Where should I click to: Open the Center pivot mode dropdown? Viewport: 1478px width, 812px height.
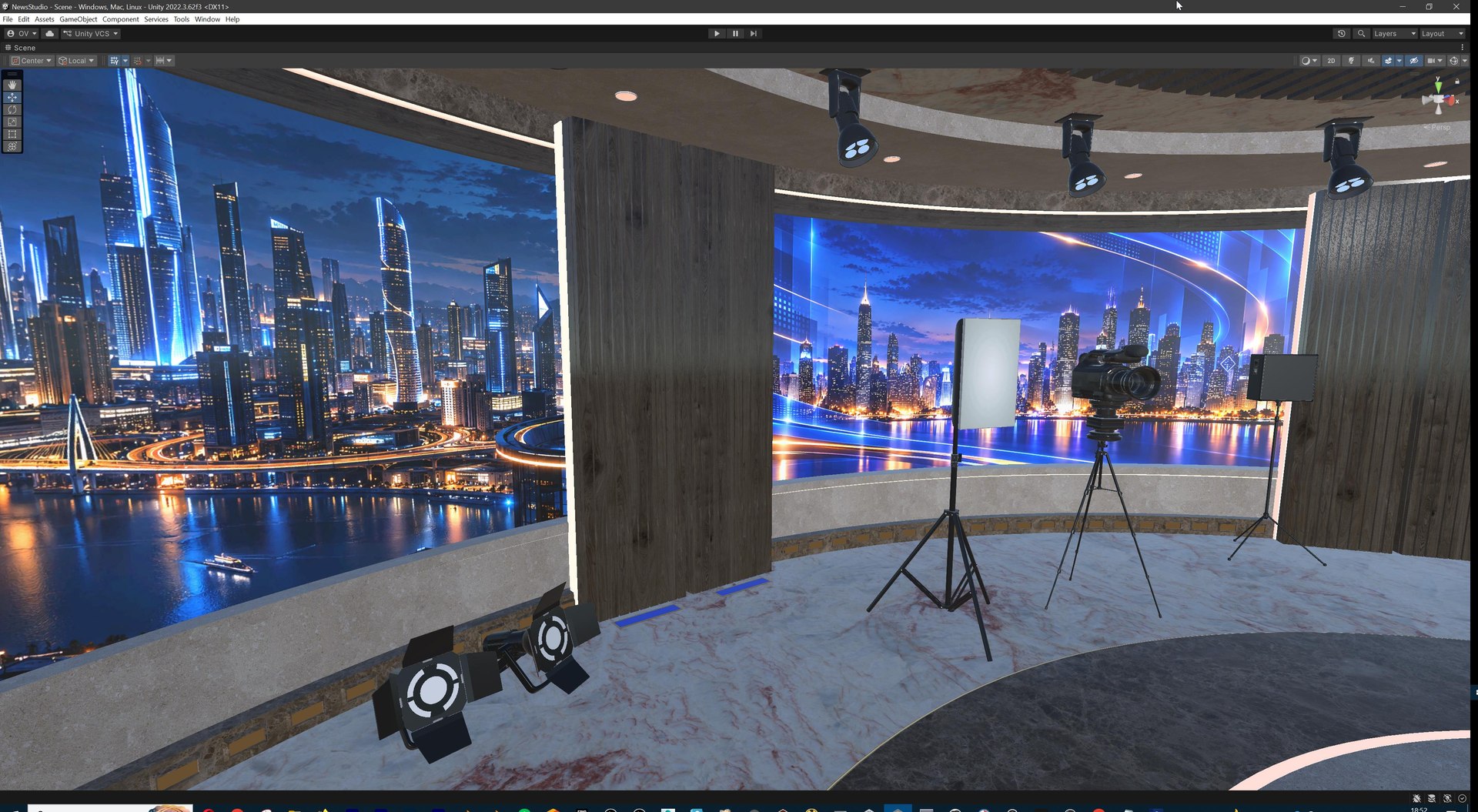coord(32,61)
